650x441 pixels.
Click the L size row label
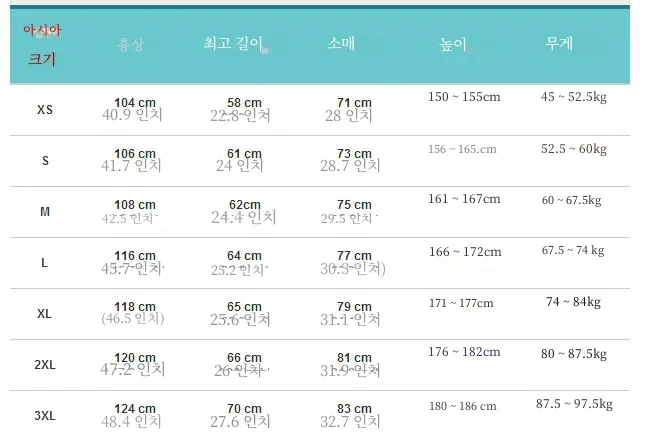(44, 263)
